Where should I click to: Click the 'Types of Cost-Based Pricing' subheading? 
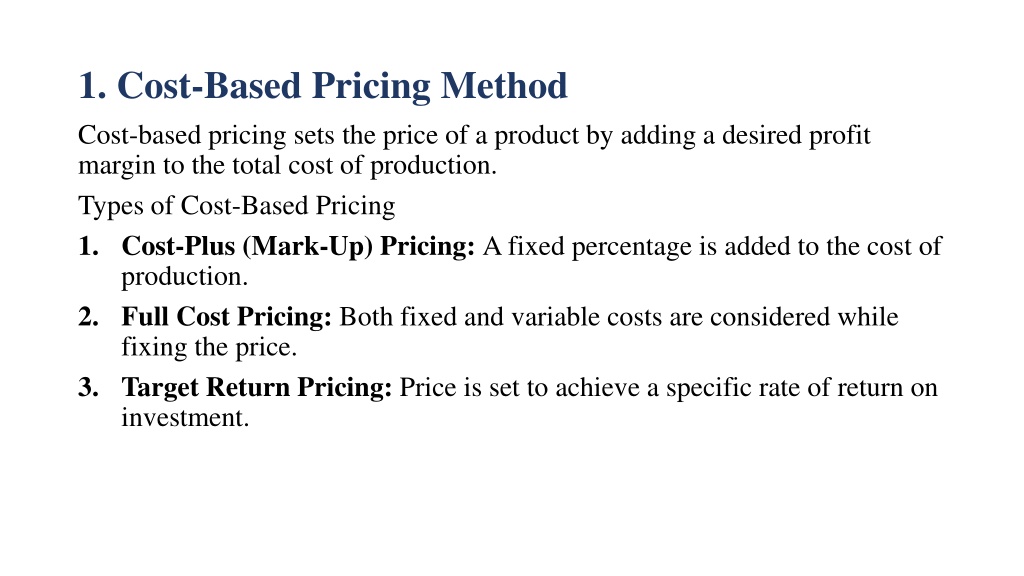click(x=236, y=206)
